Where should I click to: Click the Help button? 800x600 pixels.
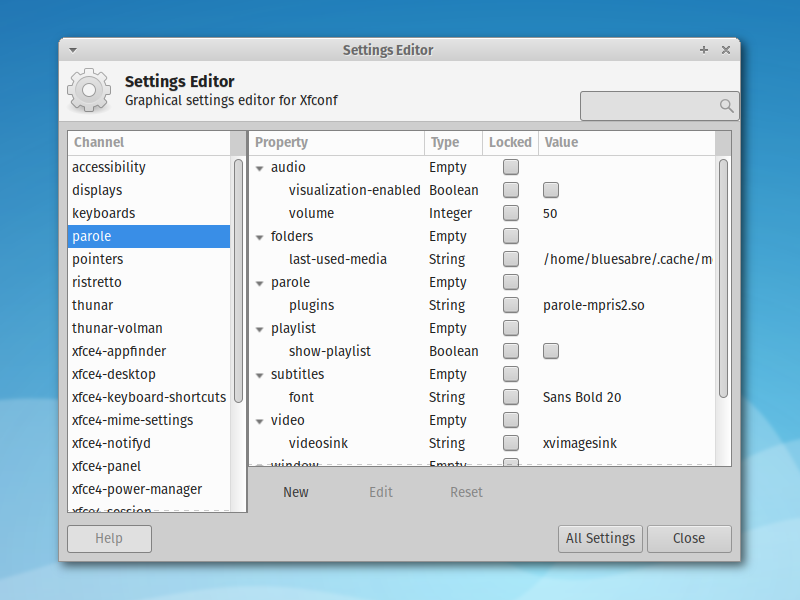point(109,538)
